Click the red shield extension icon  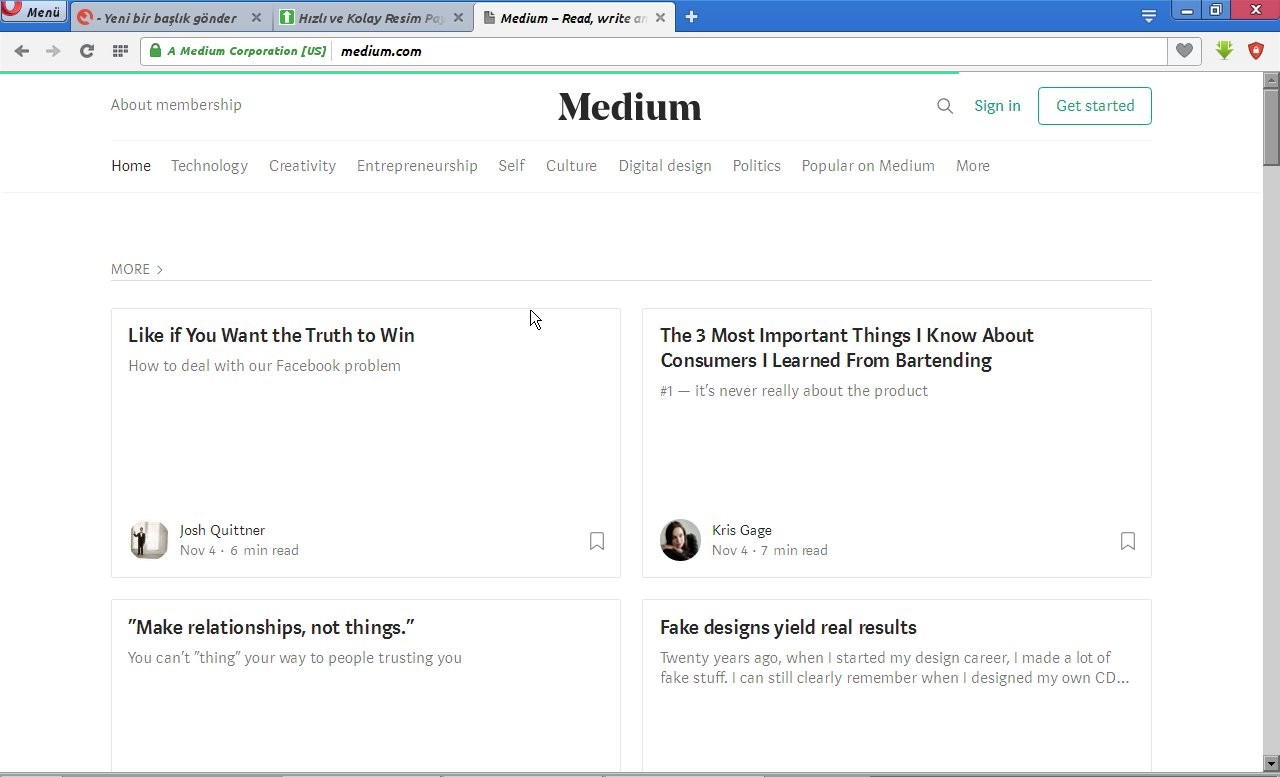click(1256, 51)
